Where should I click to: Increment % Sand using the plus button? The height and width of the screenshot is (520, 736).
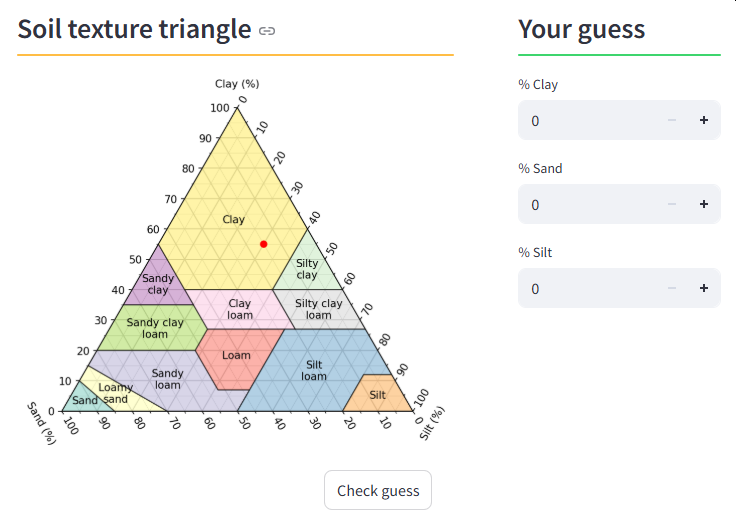click(x=704, y=204)
